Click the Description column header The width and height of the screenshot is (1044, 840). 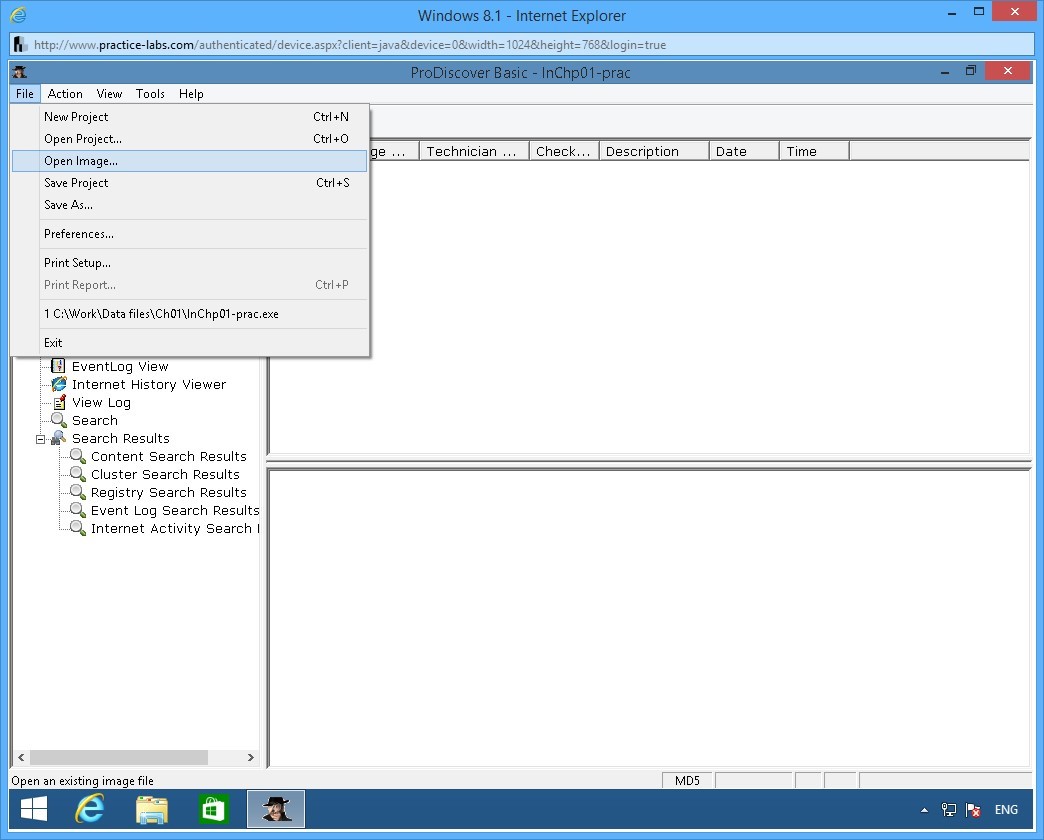(654, 151)
